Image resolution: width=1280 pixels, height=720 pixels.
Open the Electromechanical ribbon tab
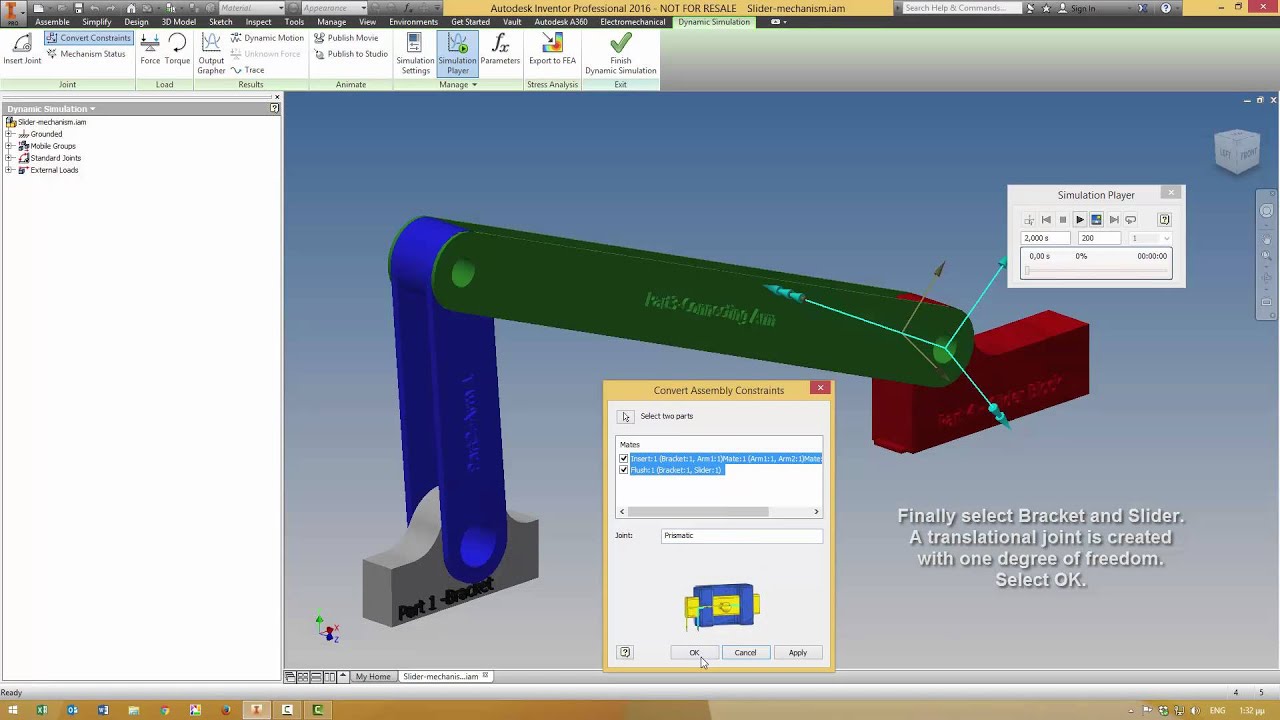tap(632, 22)
